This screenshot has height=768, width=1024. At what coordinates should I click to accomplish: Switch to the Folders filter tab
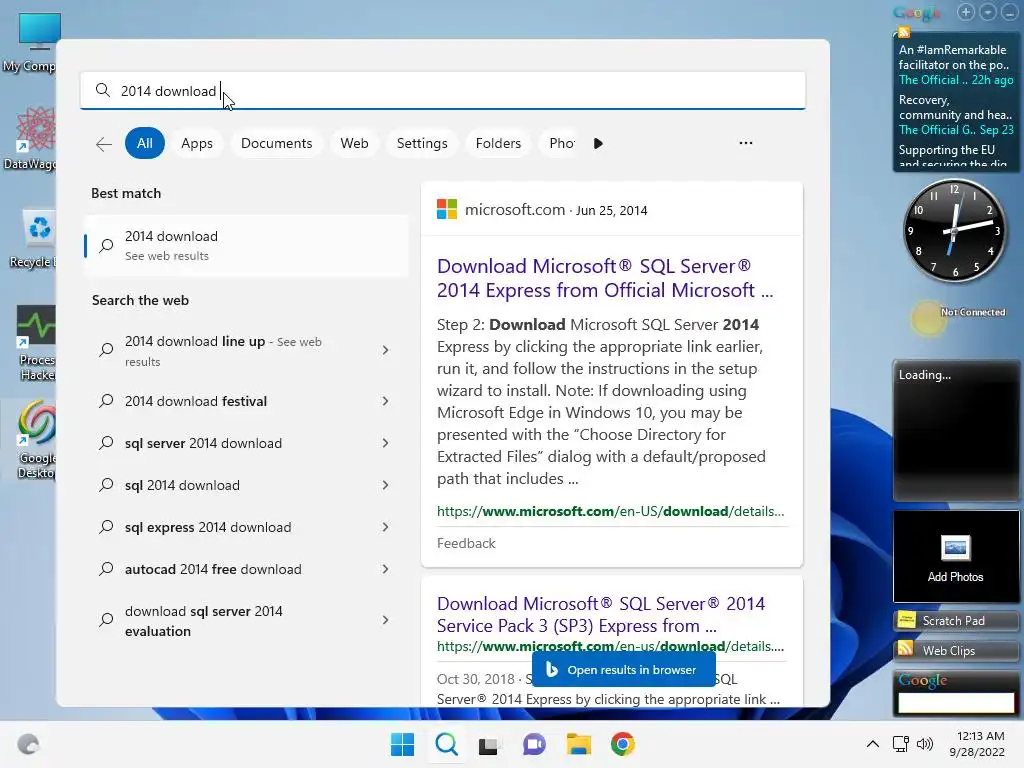coord(498,143)
